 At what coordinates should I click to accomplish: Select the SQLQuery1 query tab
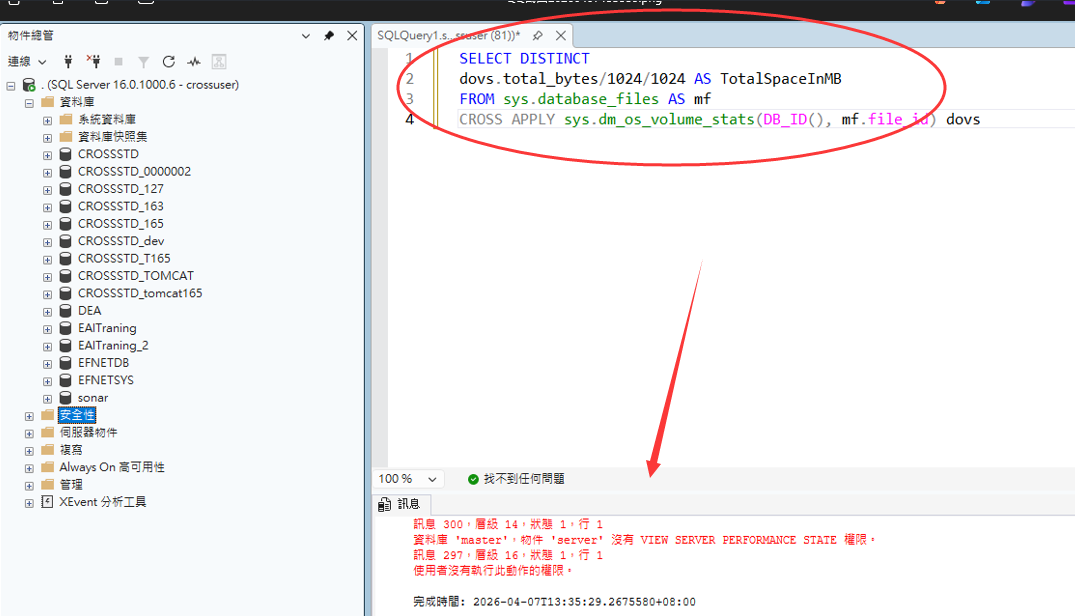pyautogui.click(x=447, y=35)
